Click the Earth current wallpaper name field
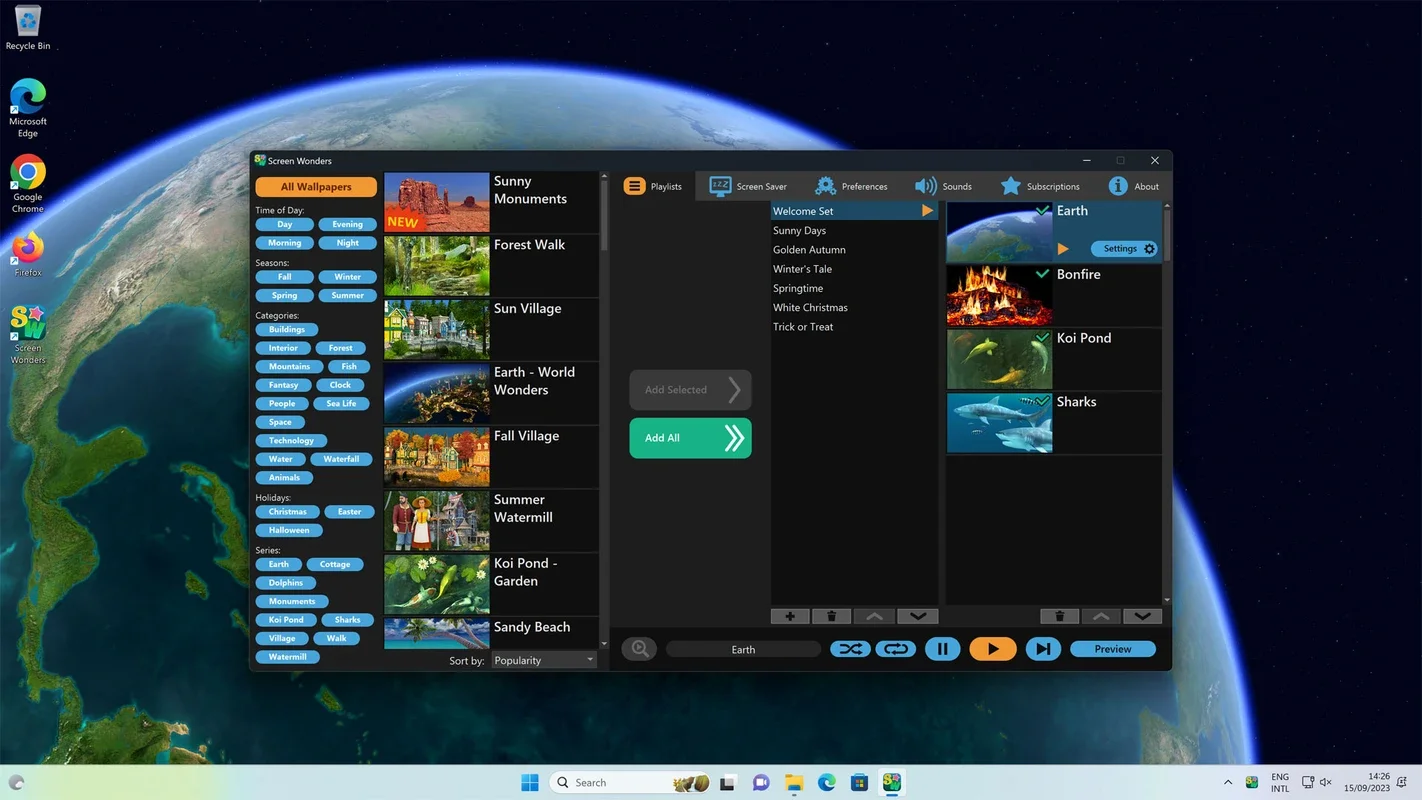Screen dimensions: 1422x800 pos(743,649)
